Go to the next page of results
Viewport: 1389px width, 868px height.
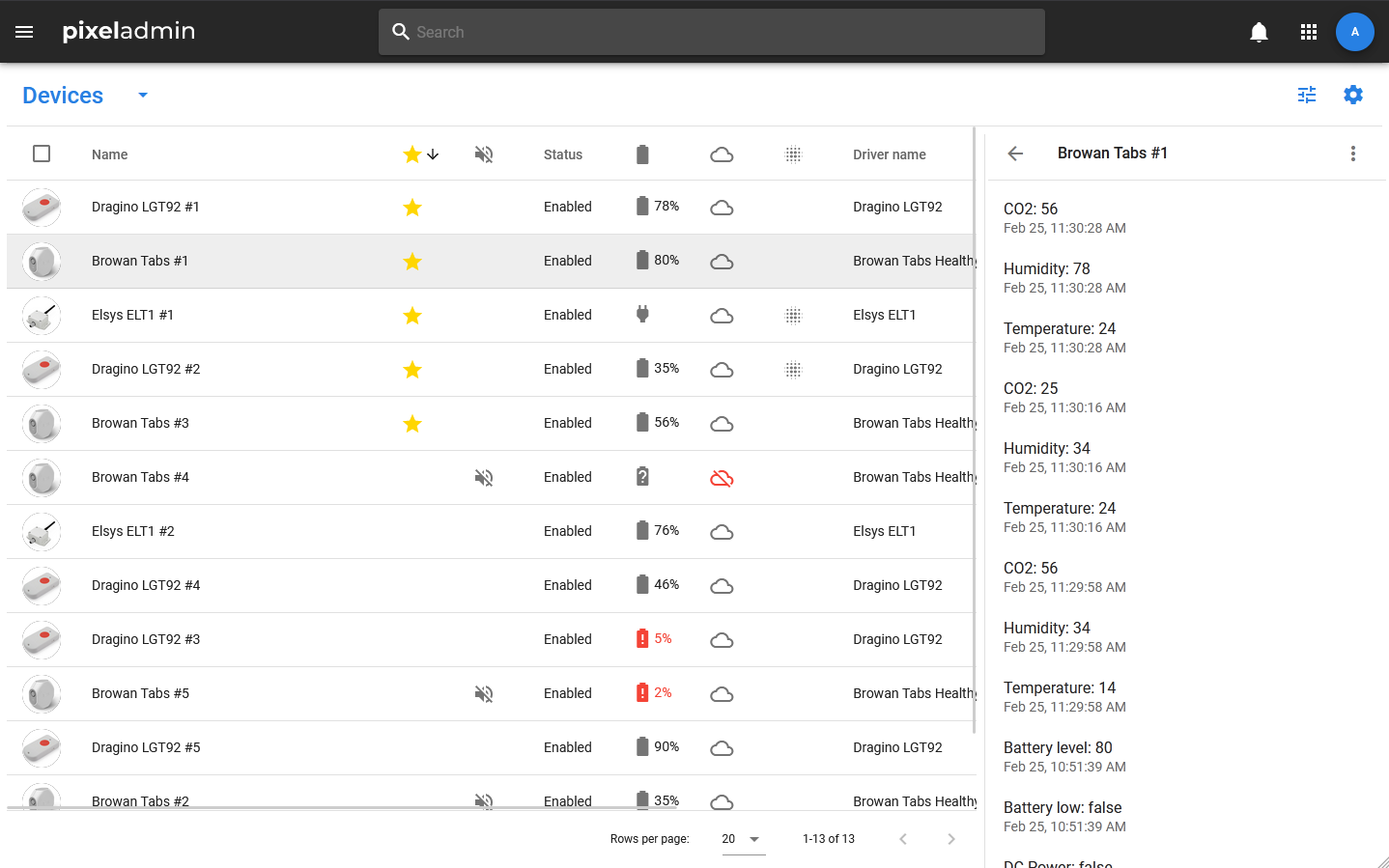pyautogui.click(x=950, y=839)
